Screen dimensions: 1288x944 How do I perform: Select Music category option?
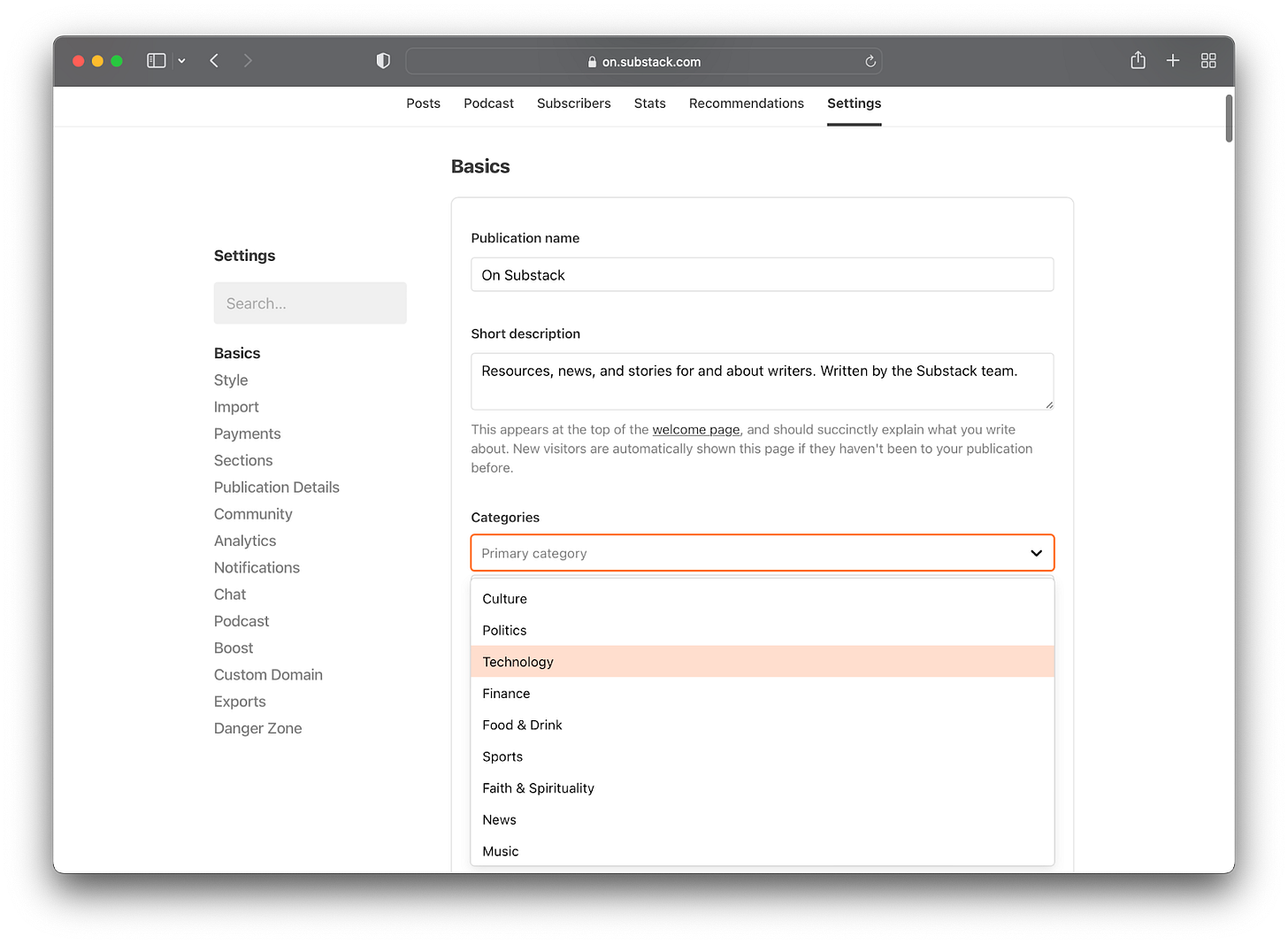pos(763,851)
